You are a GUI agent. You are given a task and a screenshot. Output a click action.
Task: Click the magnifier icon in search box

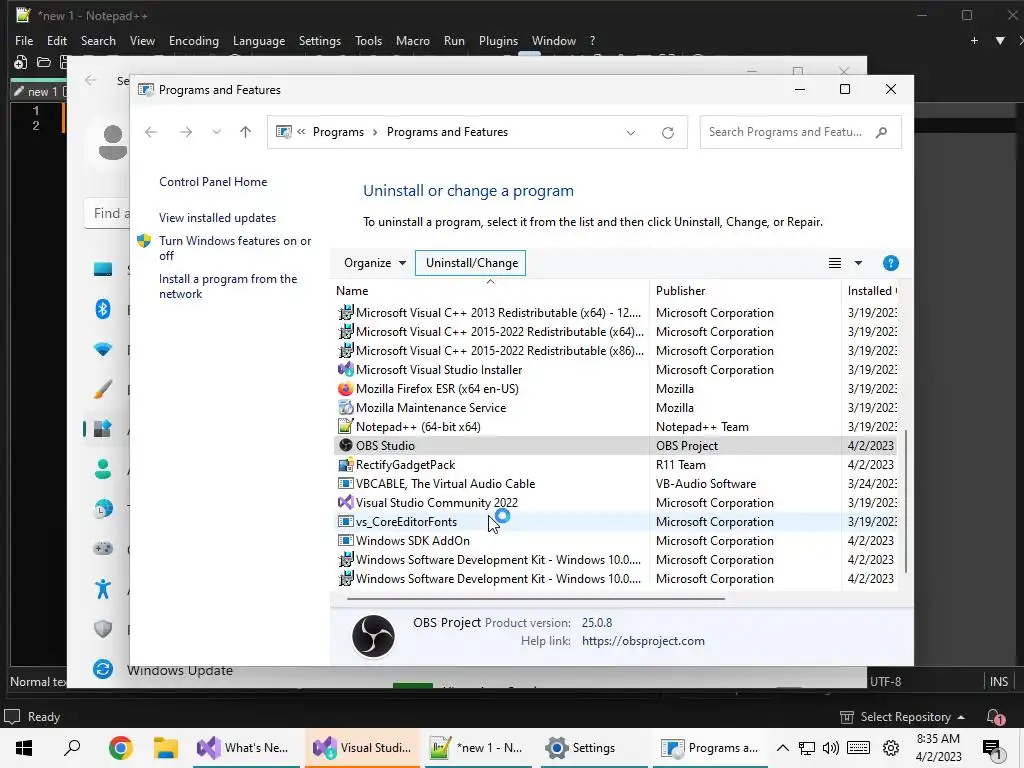tap(882, 132)
